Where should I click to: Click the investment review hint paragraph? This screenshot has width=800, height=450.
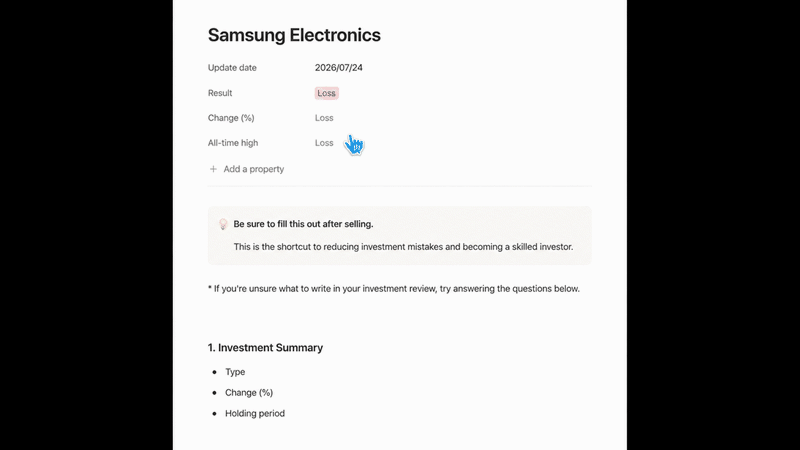click(394, 289)
